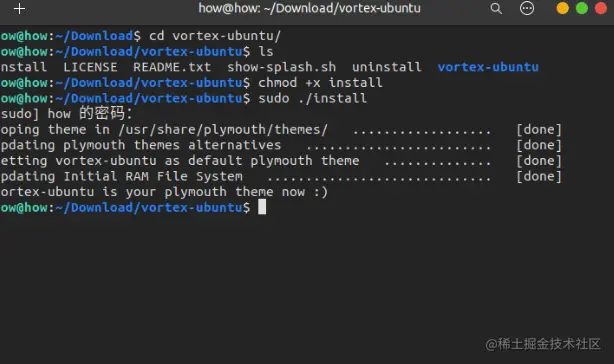Click the blue vortex-ubuntu directory in ls output

pos(488,67)
